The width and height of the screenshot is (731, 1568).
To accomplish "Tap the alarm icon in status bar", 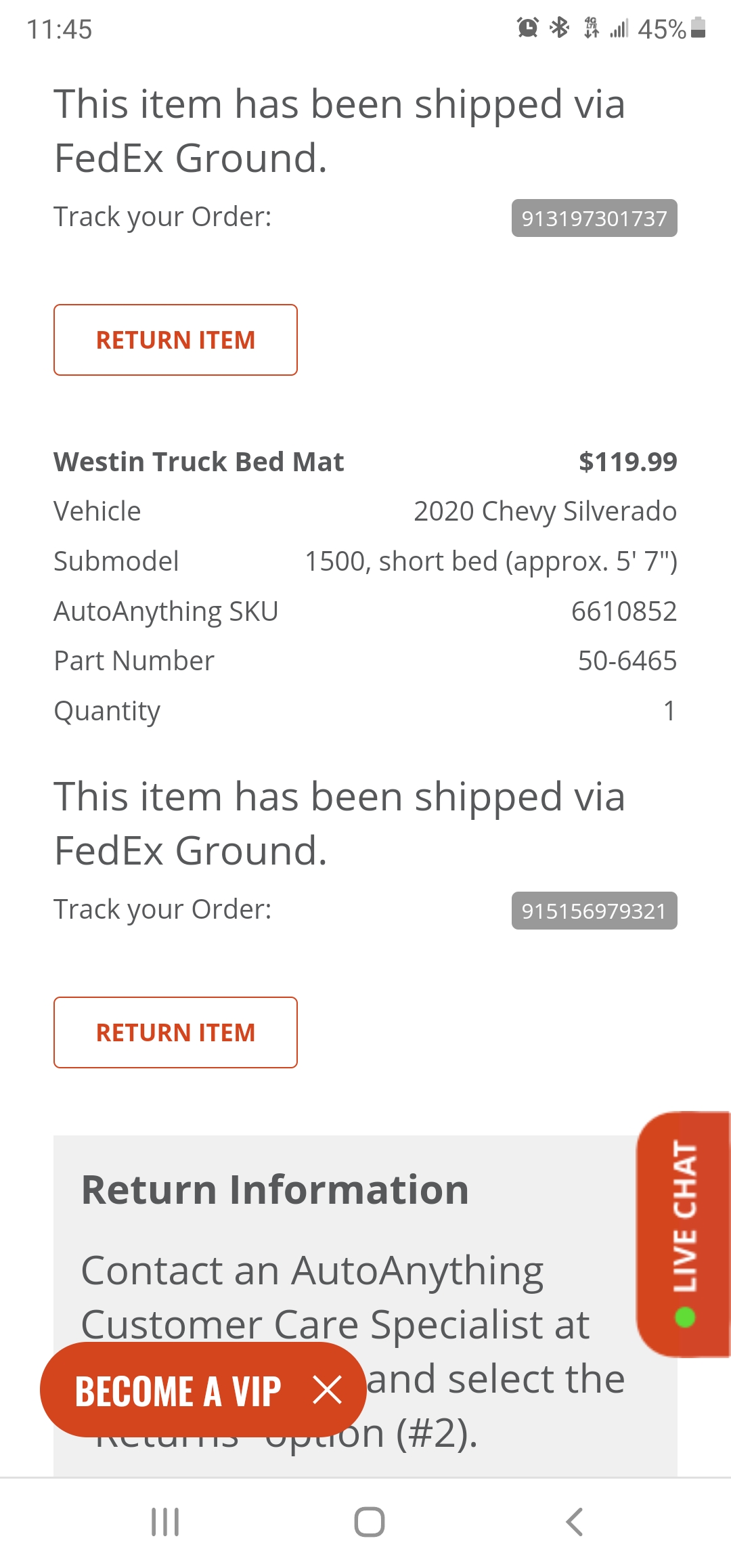I will click(x=528, y=28).
